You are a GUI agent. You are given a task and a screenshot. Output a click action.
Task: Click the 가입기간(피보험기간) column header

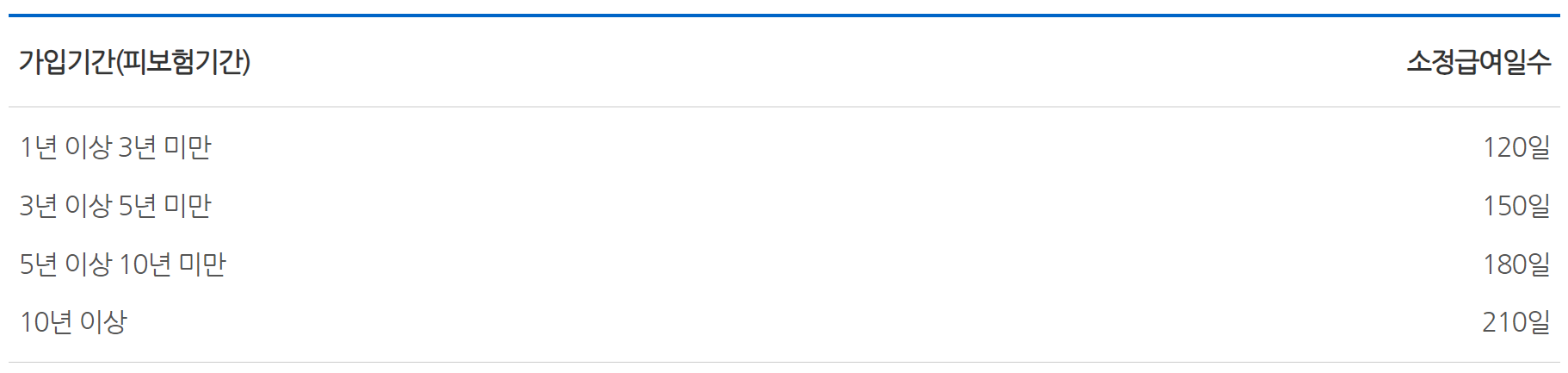pos(134,62)
